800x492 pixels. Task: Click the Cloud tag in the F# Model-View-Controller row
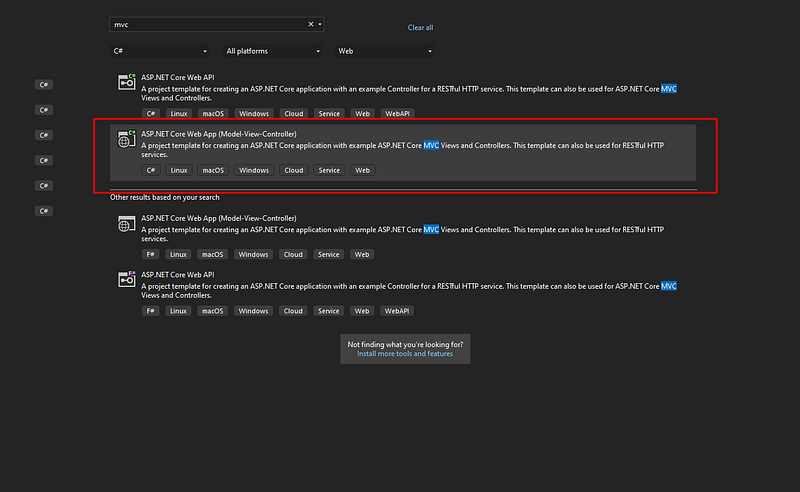(293, 255)
